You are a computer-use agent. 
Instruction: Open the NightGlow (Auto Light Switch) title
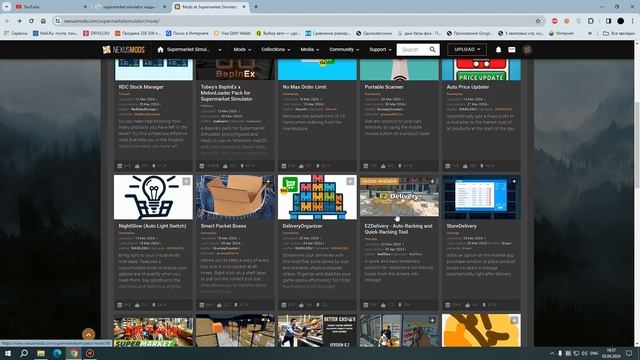click(x=152, y=226)
